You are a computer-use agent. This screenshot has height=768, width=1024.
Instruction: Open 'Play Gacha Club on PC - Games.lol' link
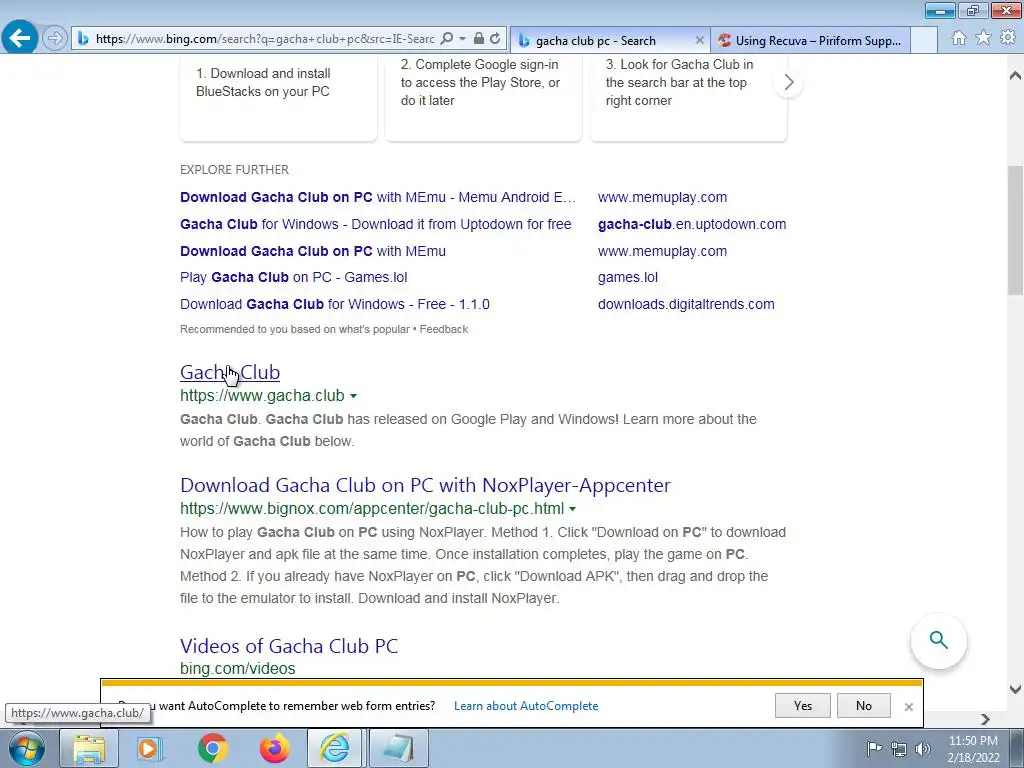click(x=294, y=277)
